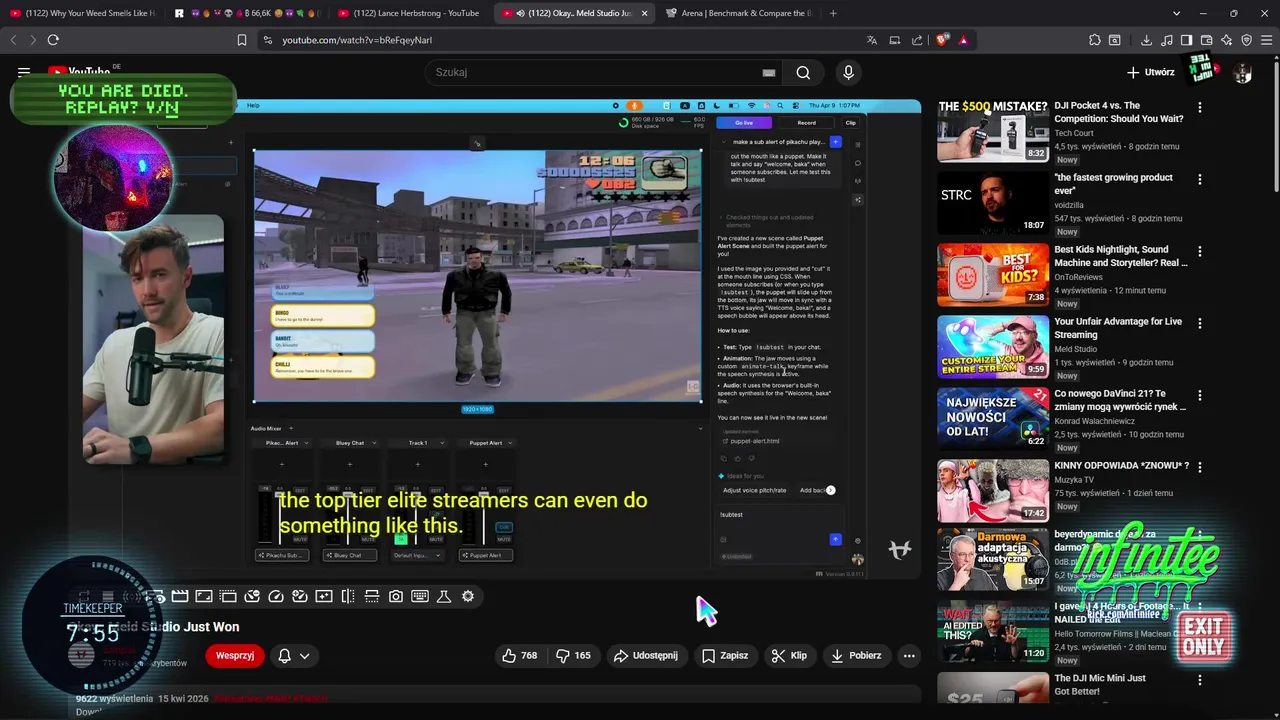Click the Wesprzyj support button
The image size is (1280, 720).
pyautogui.click(x=235, y=656)
